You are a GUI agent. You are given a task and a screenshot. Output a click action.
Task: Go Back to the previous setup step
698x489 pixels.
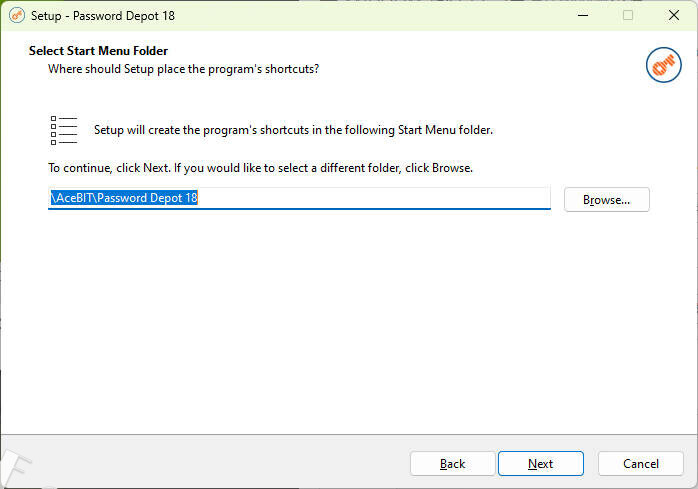pyautogui.click(x=452, y=463)
